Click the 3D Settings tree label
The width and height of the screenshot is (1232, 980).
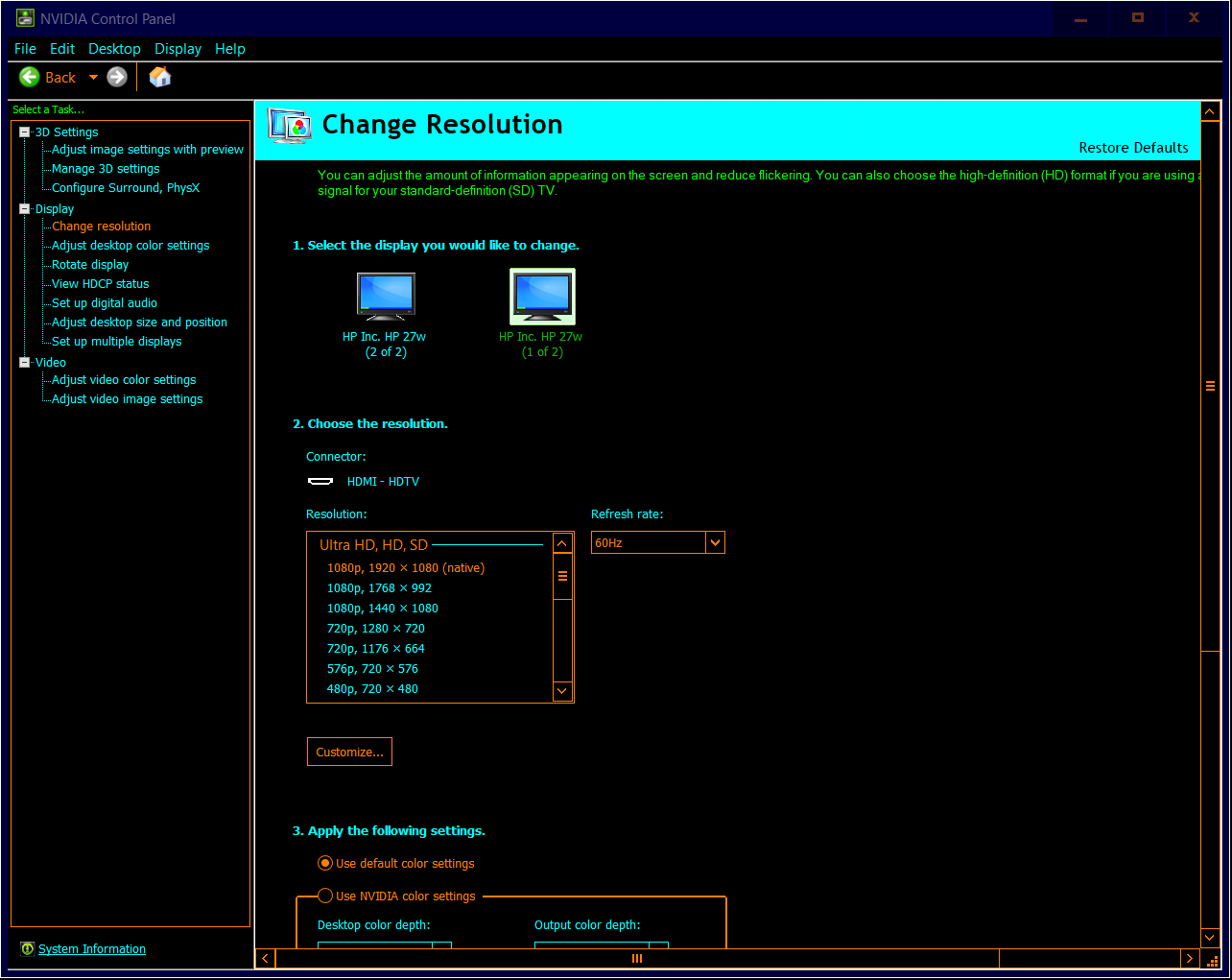coord(67,132)
